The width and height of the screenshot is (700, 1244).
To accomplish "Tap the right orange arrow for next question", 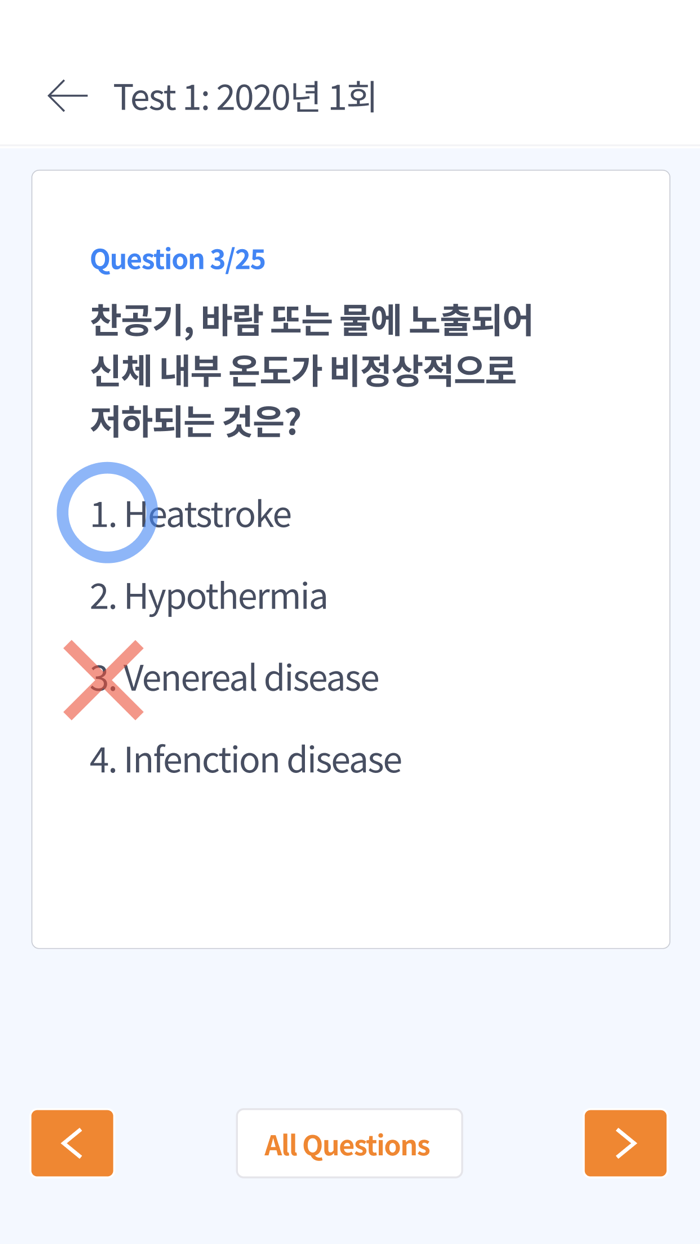I will click(x=626, y=1142).
